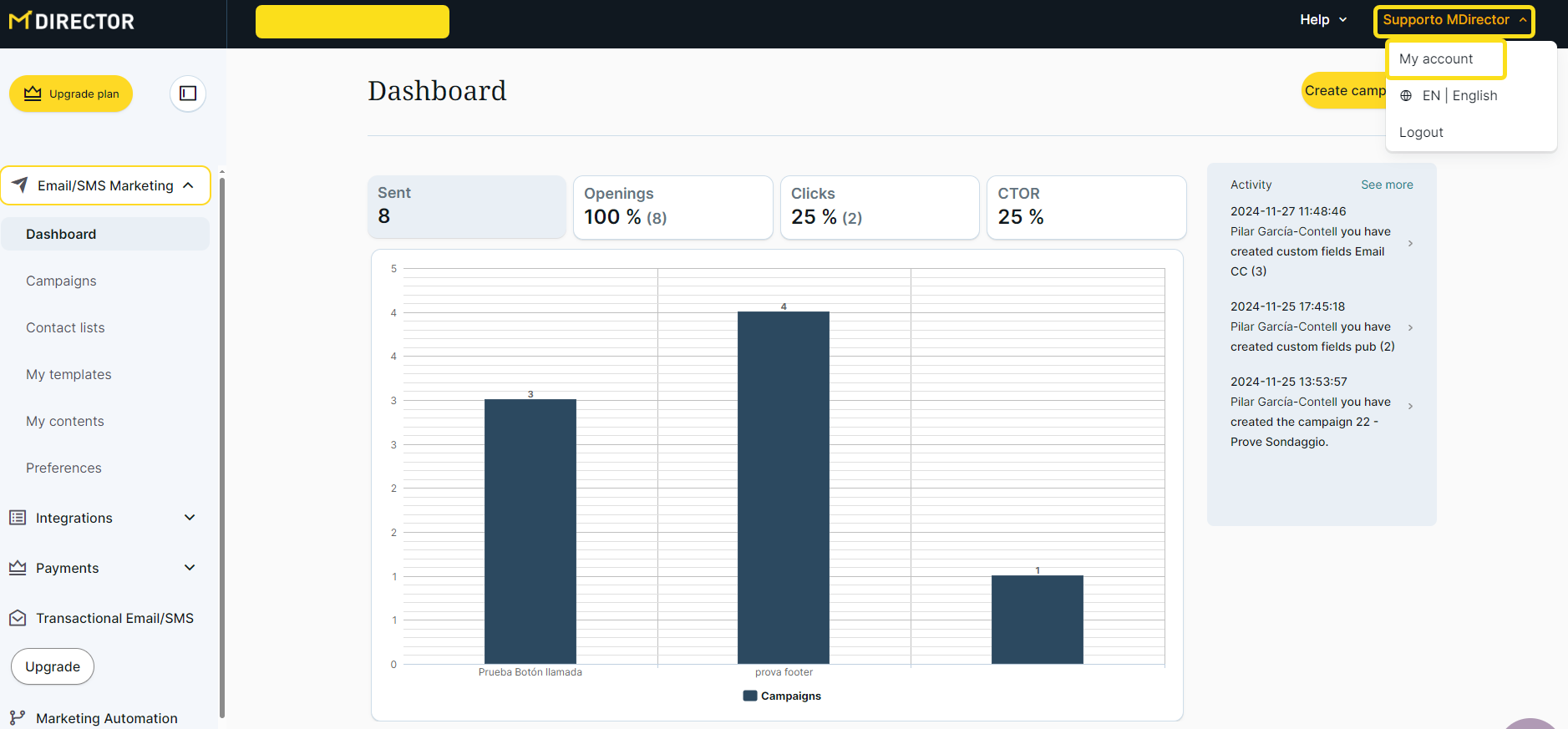
Task: Open the custom fields Email CC activity arrow
Action: pos(1410,243)
